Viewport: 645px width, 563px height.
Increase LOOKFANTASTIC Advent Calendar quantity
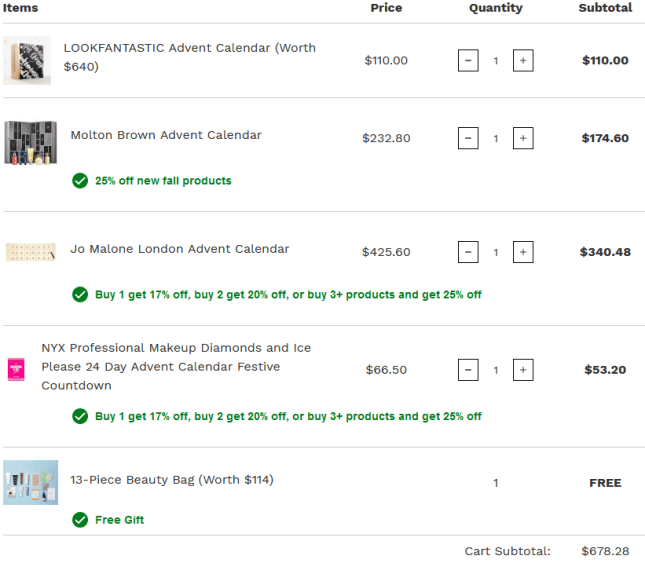(522, 61)
